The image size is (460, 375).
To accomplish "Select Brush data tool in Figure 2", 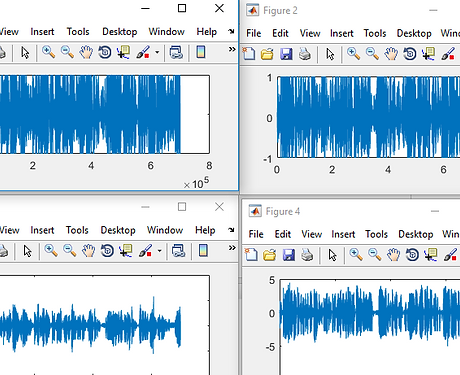I will tap(448, 53).
